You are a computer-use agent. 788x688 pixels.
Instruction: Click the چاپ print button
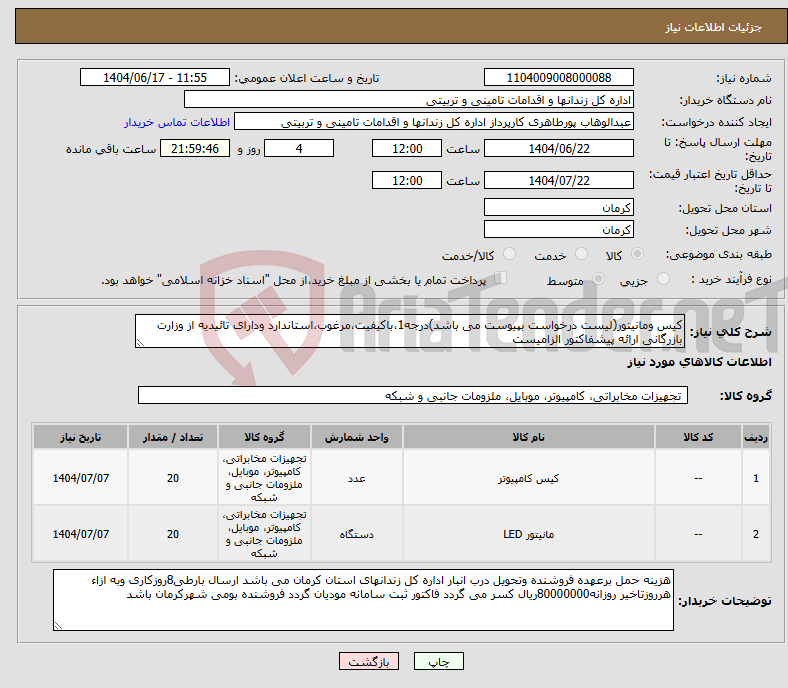coord(438,661)
